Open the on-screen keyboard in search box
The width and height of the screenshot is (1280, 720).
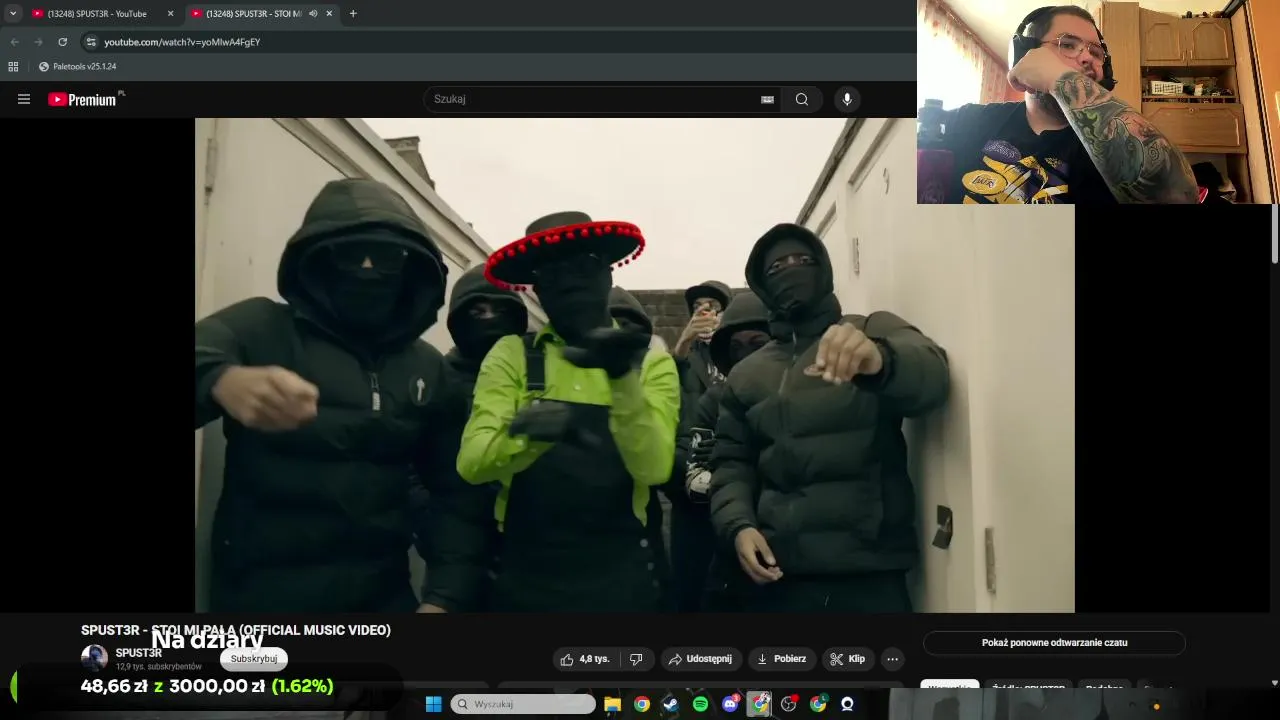pyautogui.click(x=767, y=99)
